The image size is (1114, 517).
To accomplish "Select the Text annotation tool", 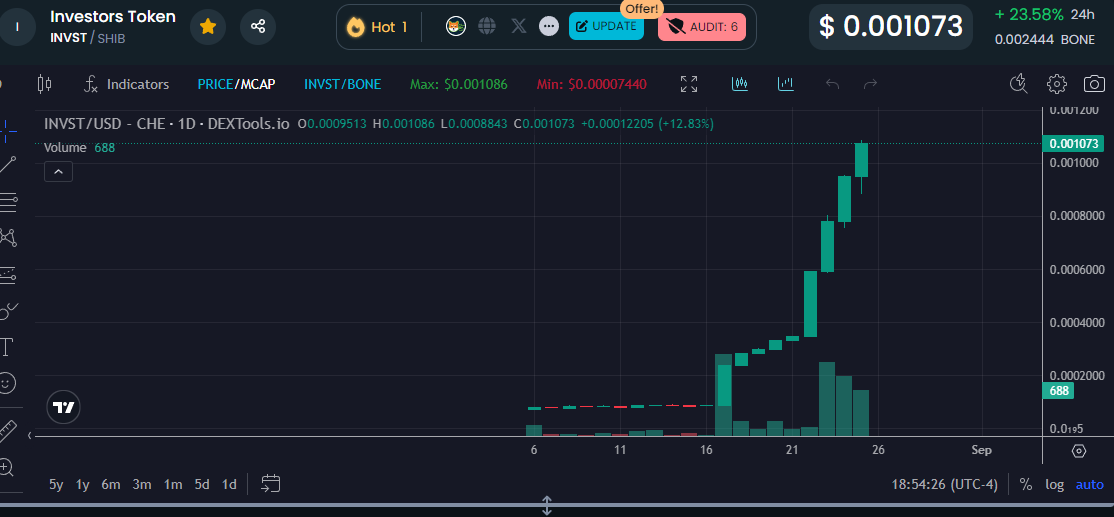I will coord(7,347).
